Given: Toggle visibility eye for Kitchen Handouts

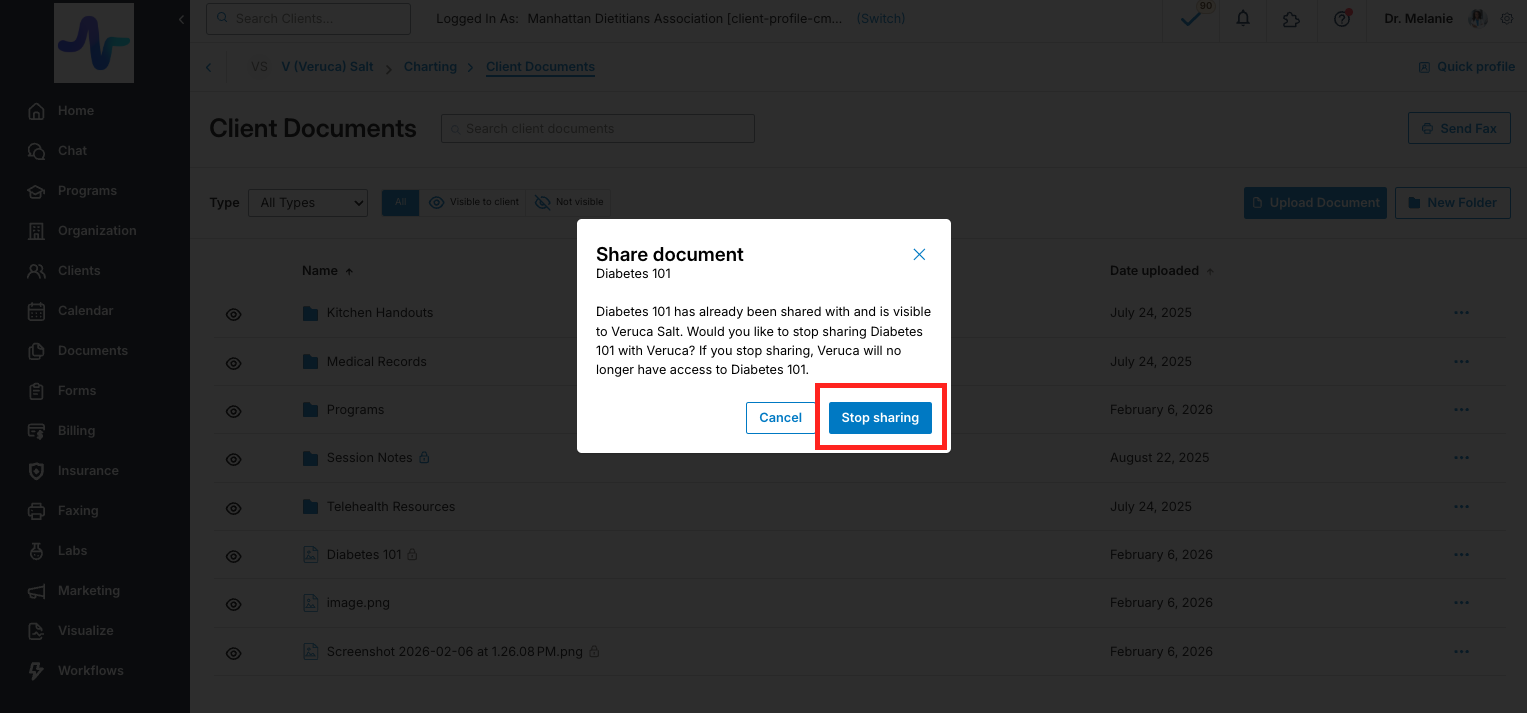Looking at the screenshot, I should coord(234,314).
